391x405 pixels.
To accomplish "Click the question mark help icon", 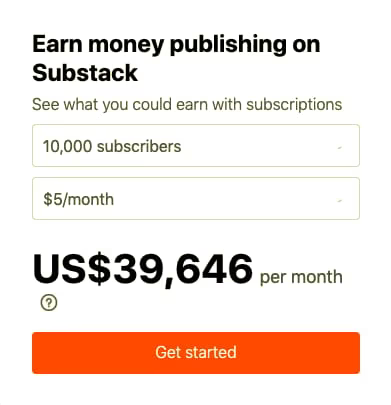I will click(x=49, y=303).
